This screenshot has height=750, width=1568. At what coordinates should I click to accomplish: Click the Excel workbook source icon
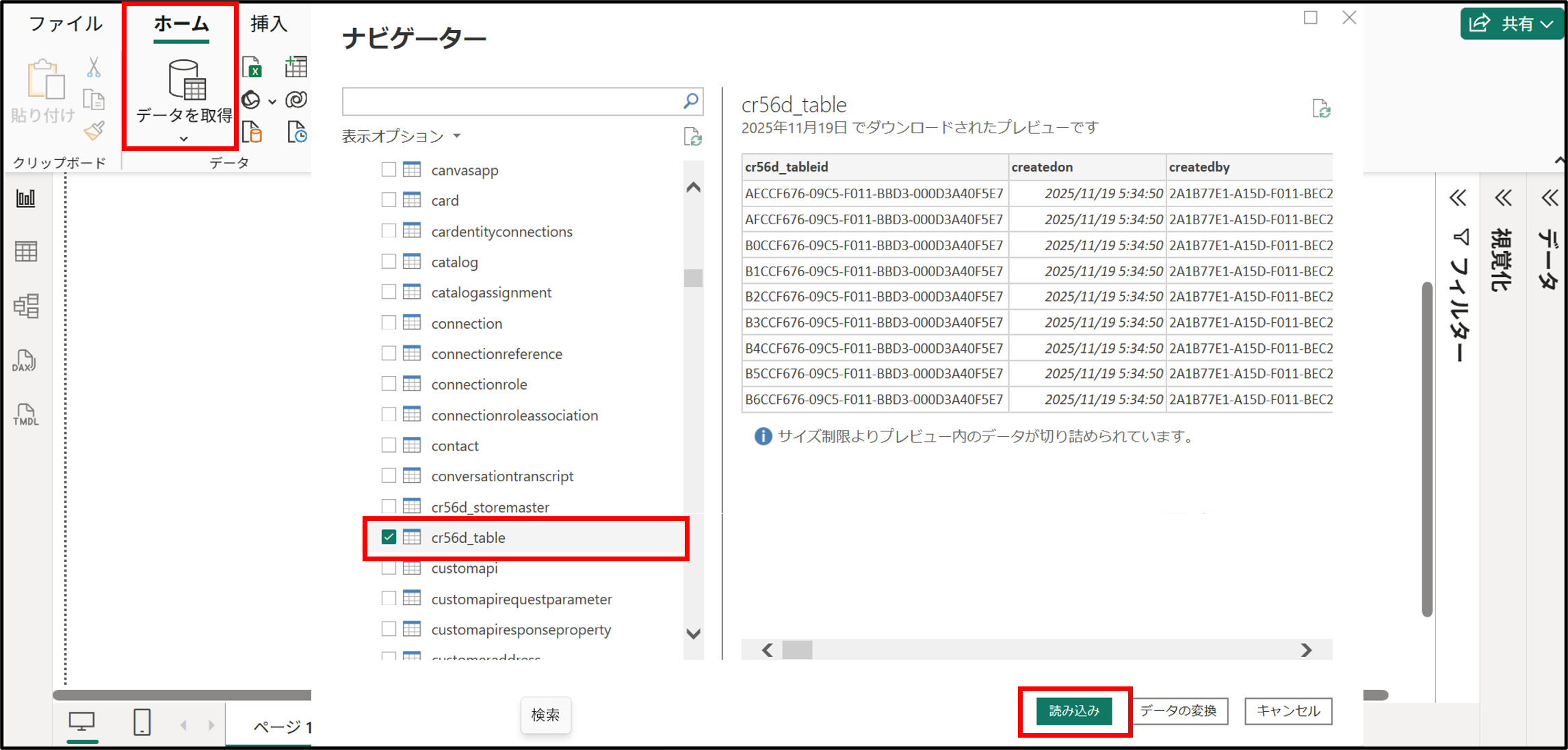252,68
